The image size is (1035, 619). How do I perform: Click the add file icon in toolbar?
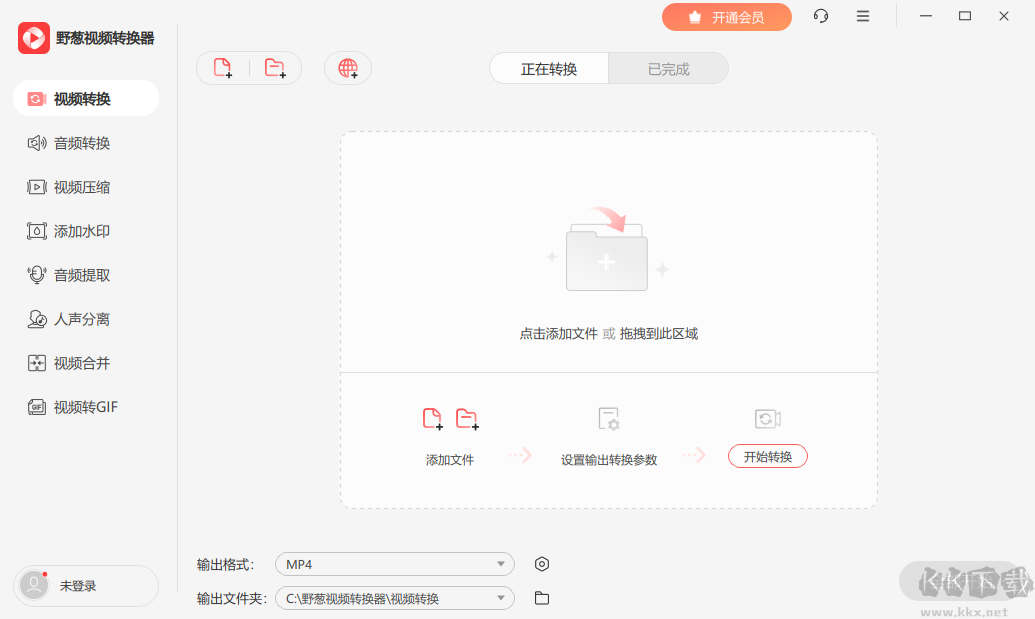223,67
